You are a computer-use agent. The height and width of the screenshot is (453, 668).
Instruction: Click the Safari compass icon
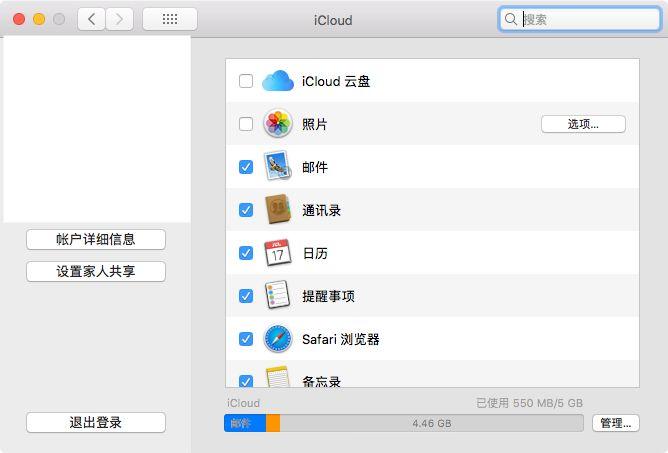(278, 339)
